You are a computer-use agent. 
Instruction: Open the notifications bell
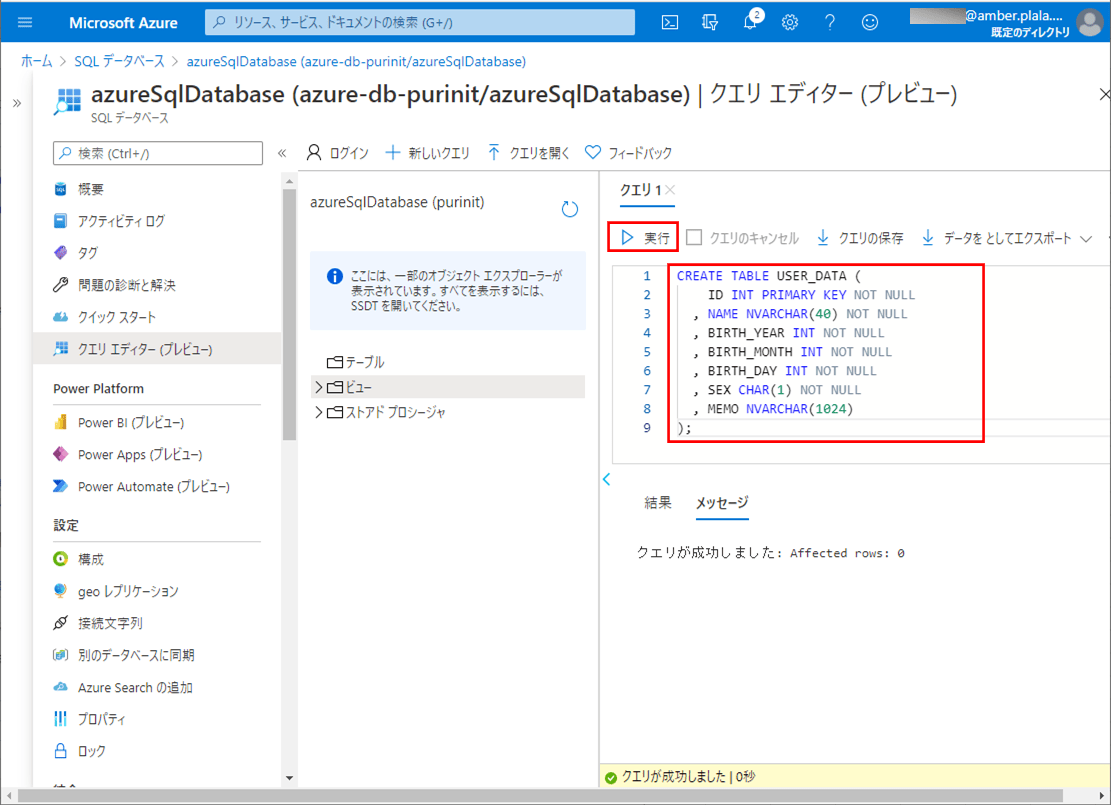(750, 23)
